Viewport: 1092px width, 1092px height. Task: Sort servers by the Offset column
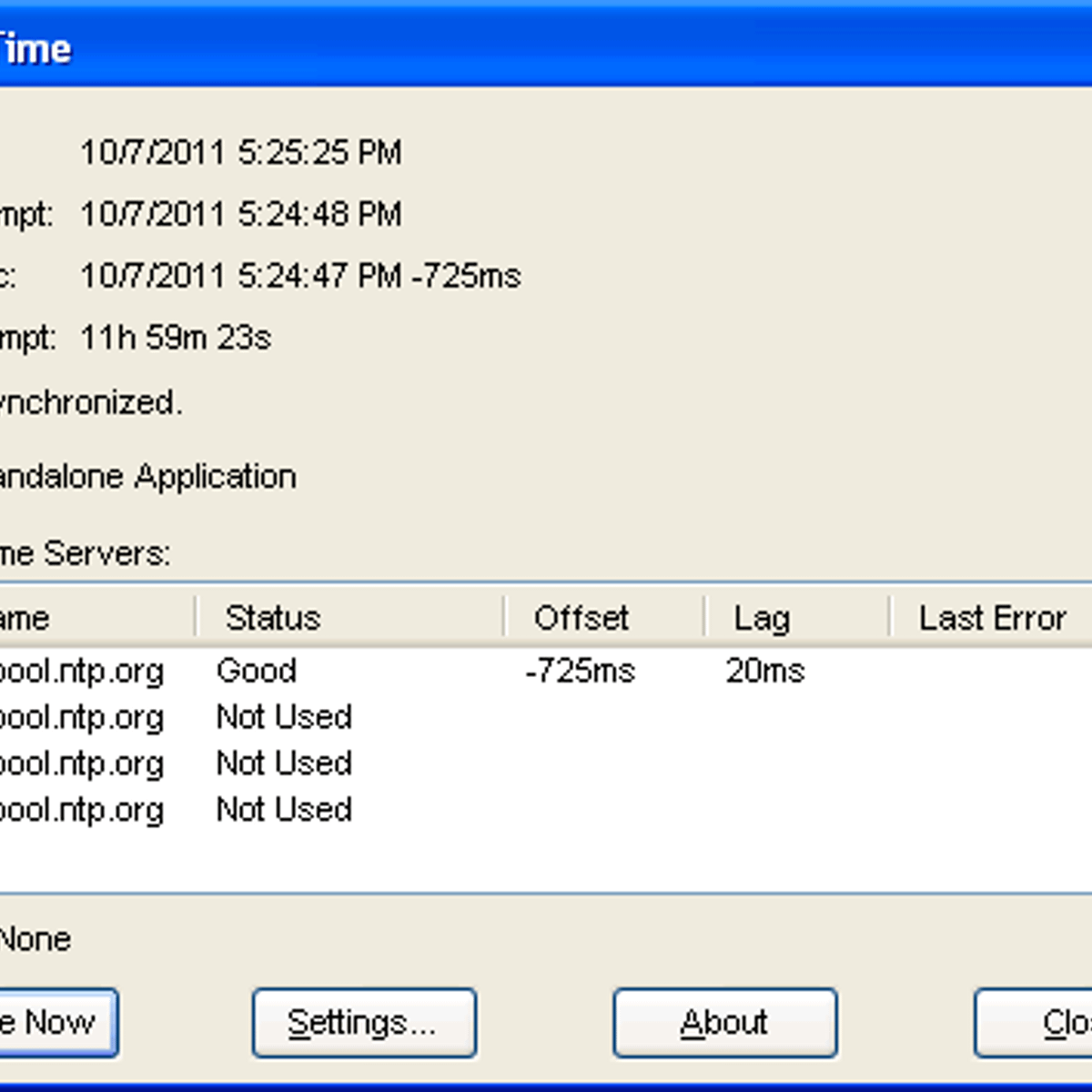point(581,617)
